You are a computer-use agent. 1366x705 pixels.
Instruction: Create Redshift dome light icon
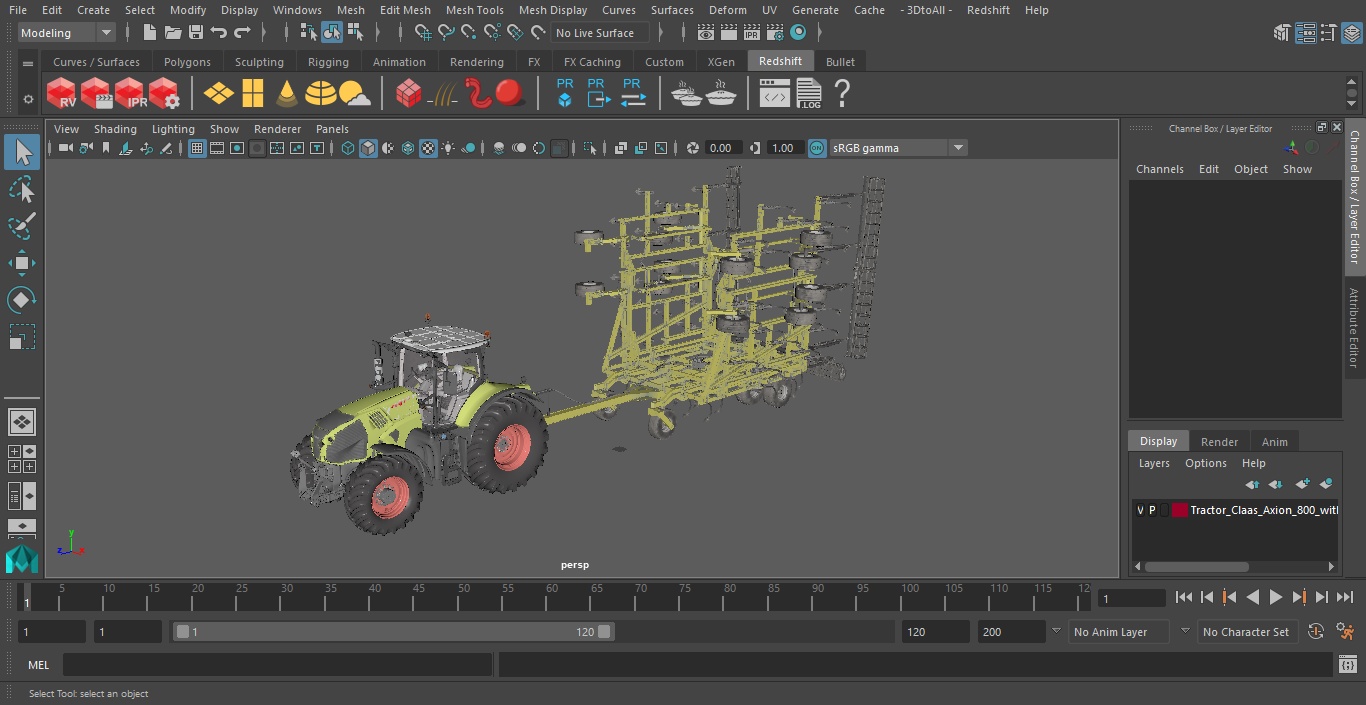tap(321, 94)
